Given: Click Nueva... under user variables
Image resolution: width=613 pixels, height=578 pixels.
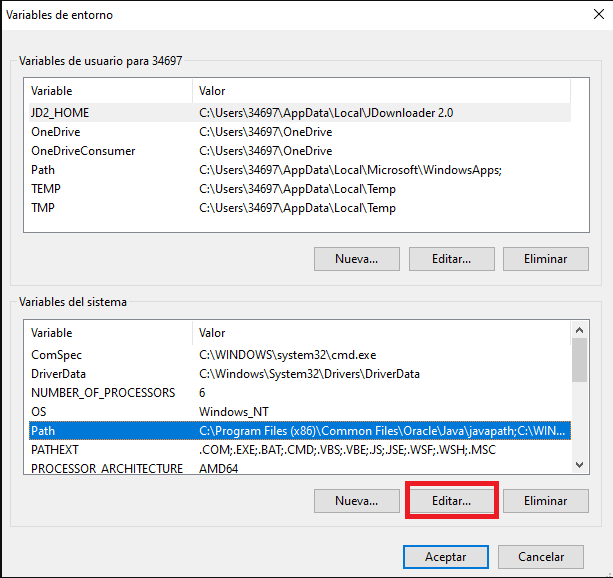Looking at the screenshot, I should (x=357, y=259).
